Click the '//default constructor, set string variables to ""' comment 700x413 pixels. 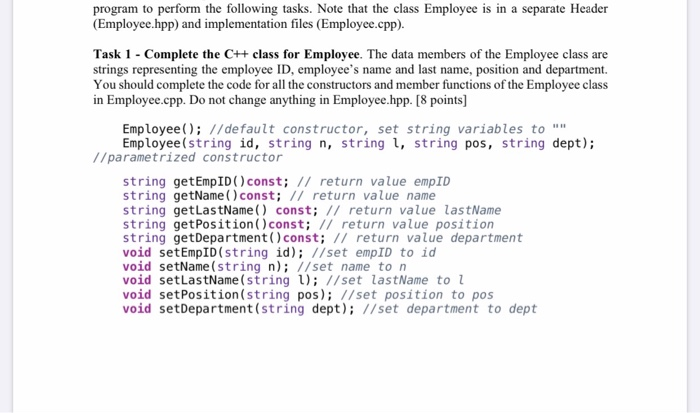click(x=388, y=129)
